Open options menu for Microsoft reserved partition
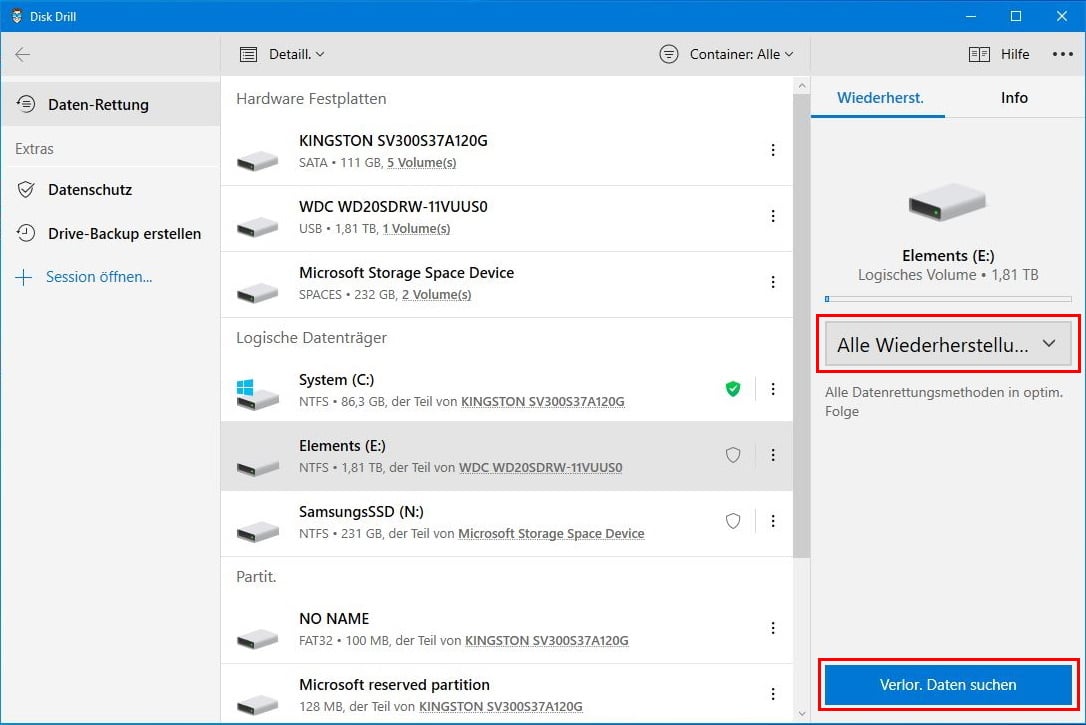The width and height of the screenshot is (1086, 725). (x=773, y=694)
